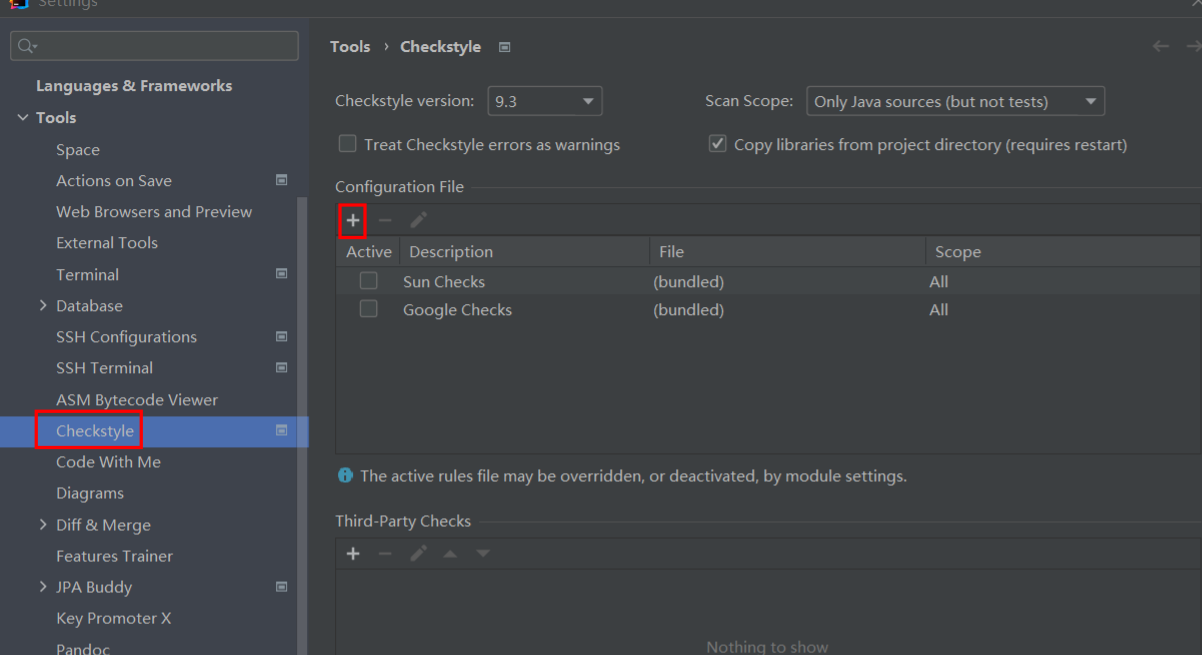Add a third-party check with plus icon
Screen dimensions: 1202x655
[353, 553]
